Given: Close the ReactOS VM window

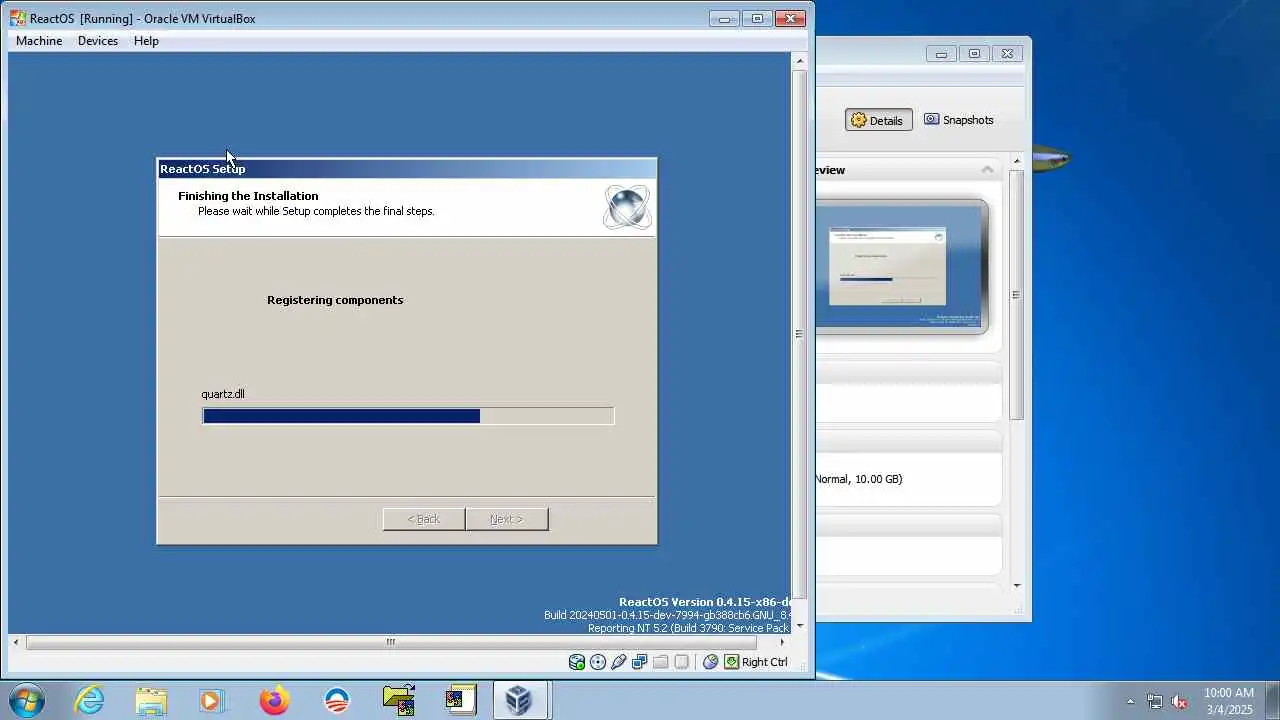Looking at the screenshot, I should (790, 18).
